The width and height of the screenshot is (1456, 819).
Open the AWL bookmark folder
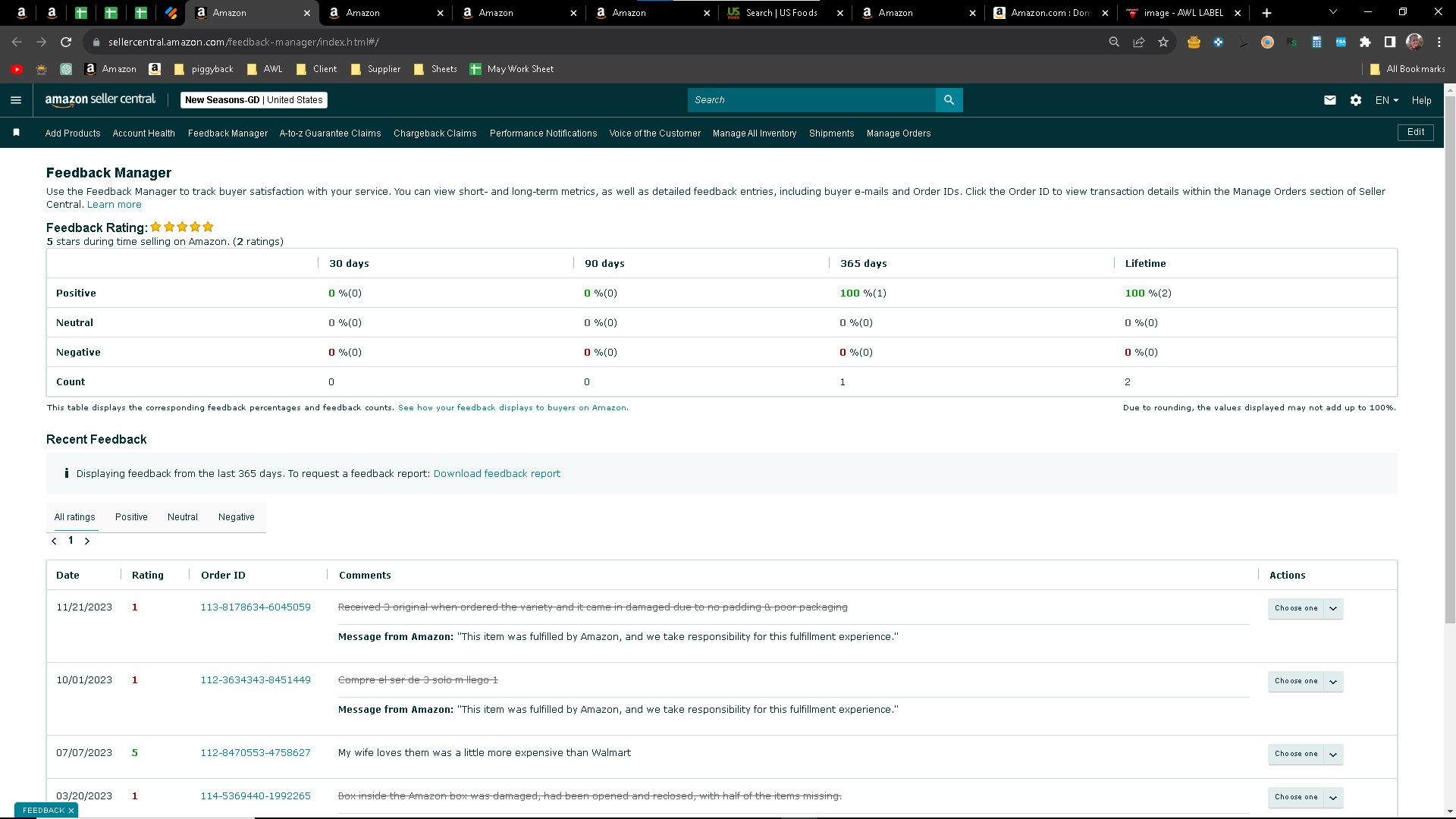click(265, 69)
